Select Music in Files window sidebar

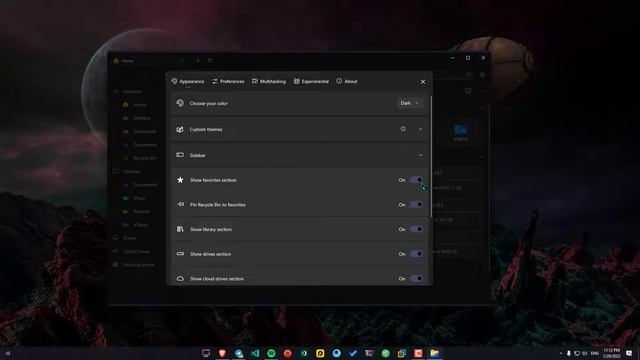(x=139, y=198)
